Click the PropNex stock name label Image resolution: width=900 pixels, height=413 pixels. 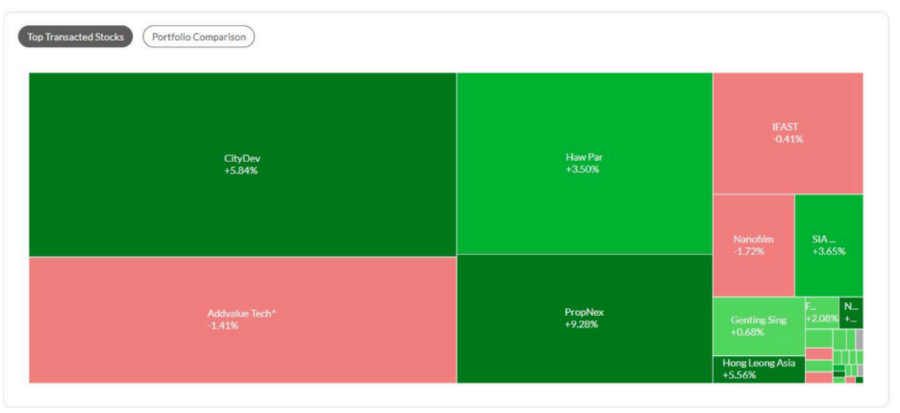click(584, 312)
